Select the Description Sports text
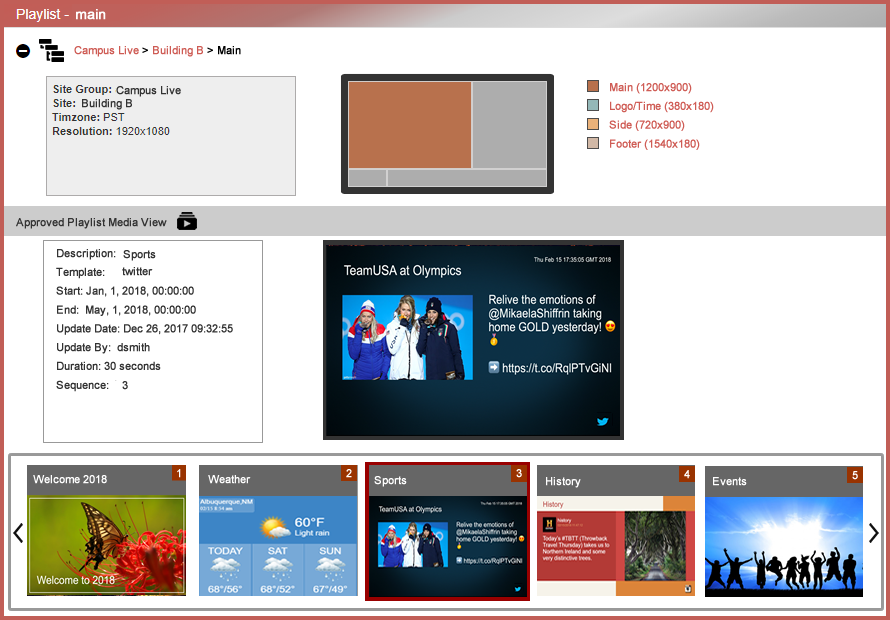 [x=106, y=254]
